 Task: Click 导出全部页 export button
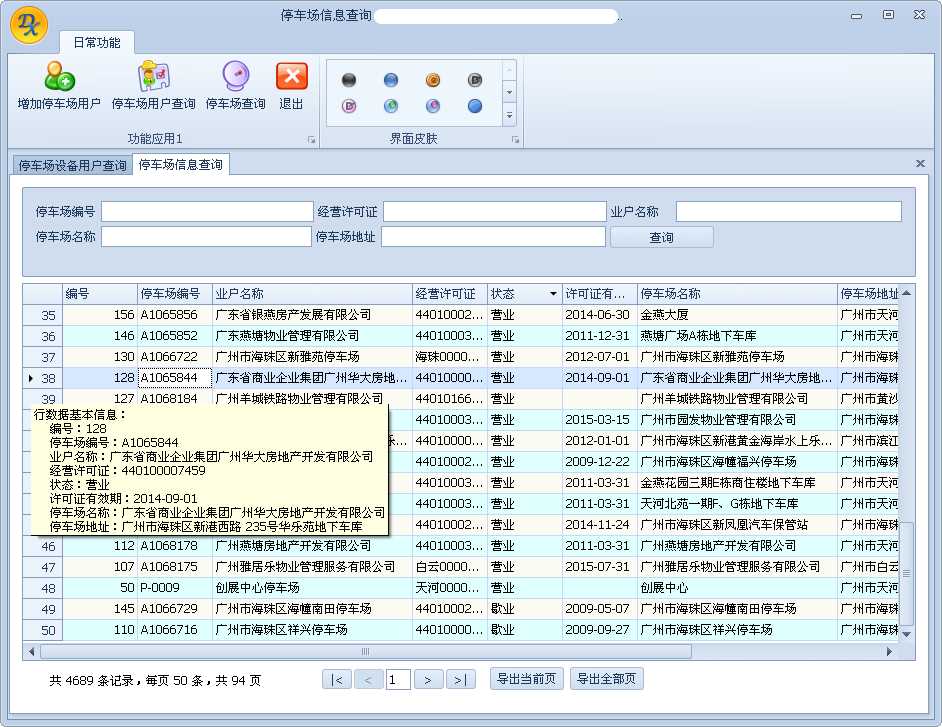click(x=606, y=679)
